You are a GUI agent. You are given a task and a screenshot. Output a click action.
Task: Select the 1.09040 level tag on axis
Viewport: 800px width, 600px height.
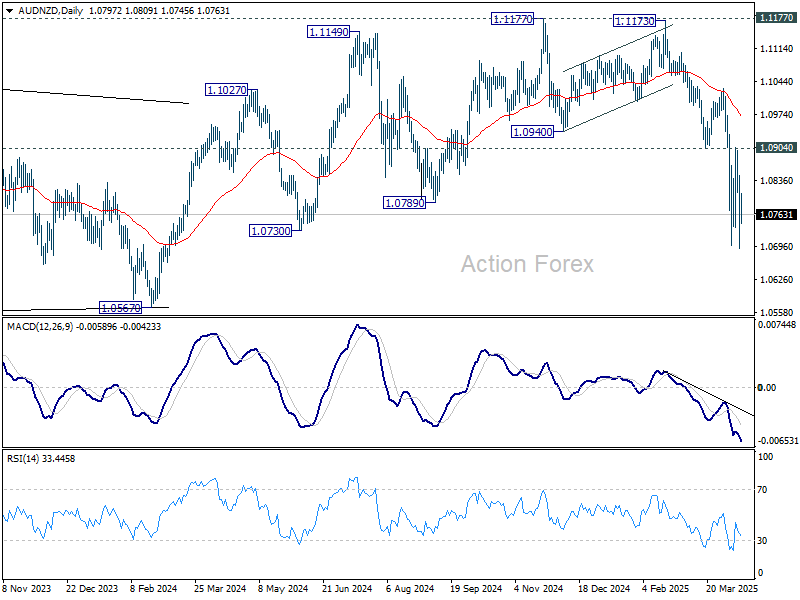click(776, 148)
